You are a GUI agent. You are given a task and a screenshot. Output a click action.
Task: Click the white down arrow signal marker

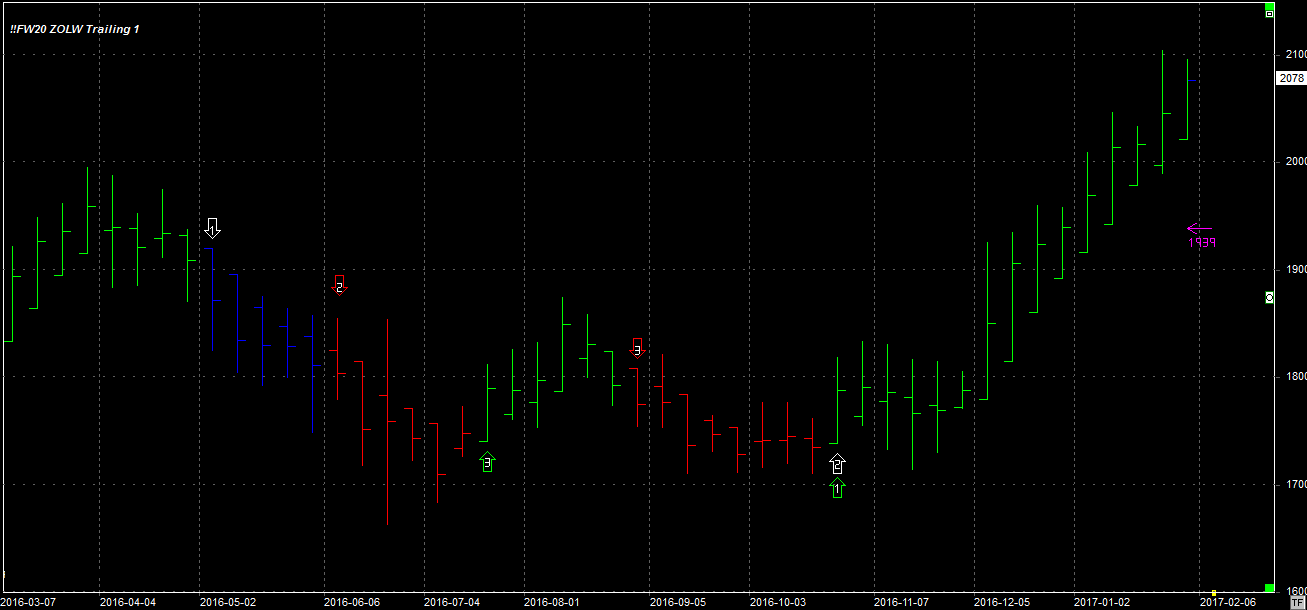(212, 227)
